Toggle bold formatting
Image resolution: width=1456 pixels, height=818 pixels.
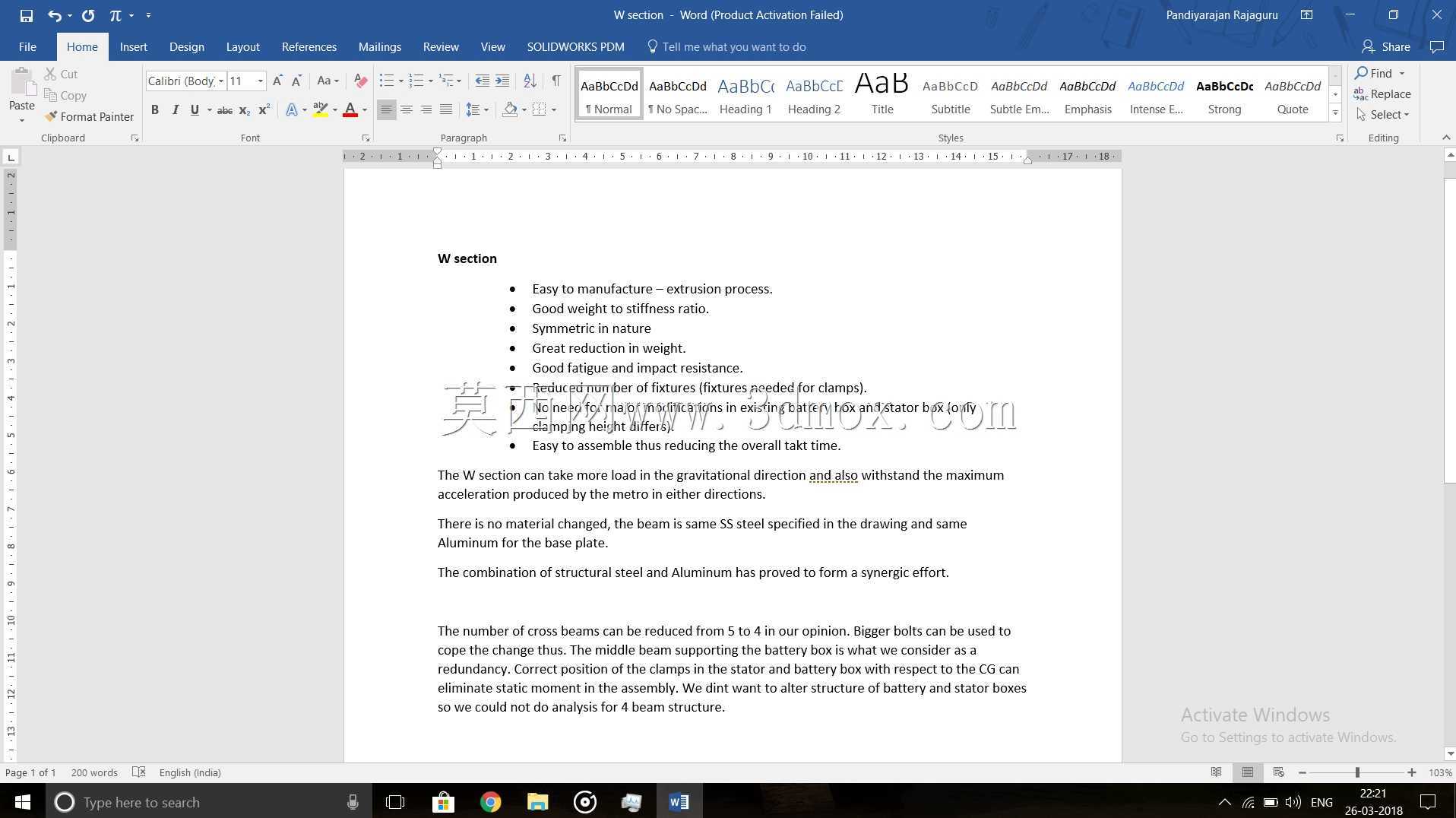click(x=155, y=110)
